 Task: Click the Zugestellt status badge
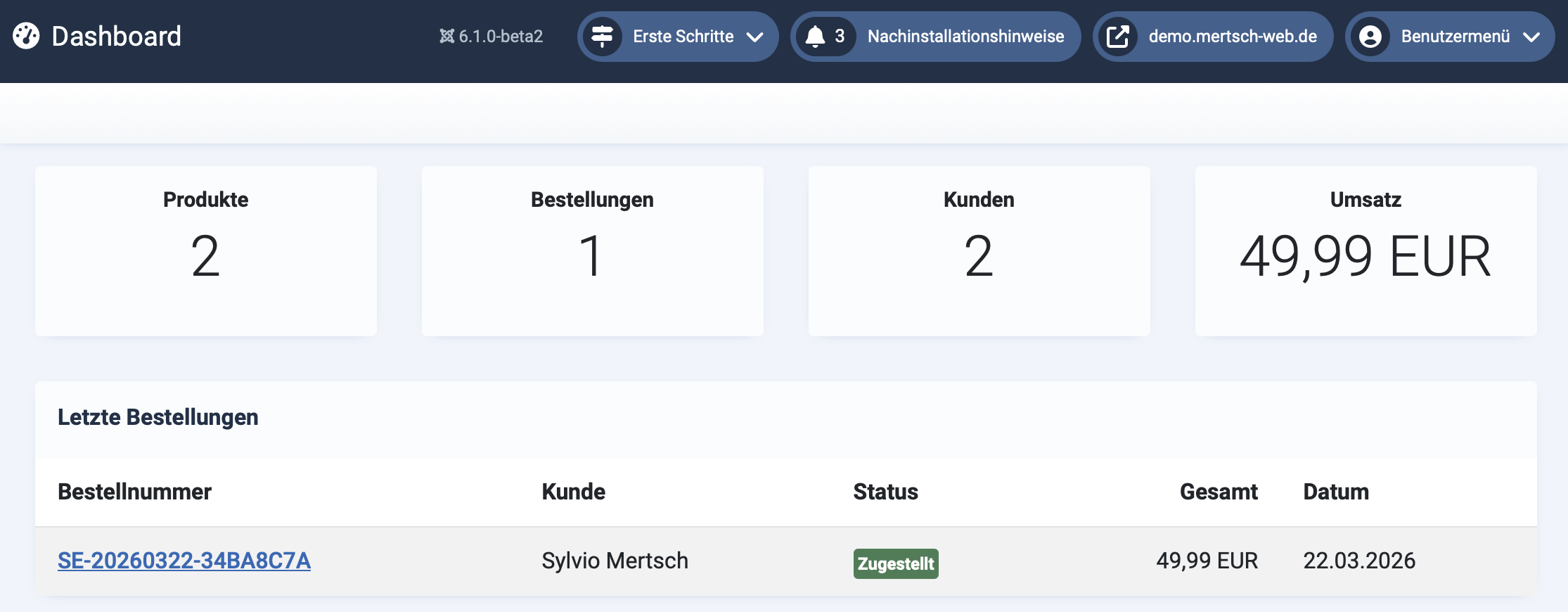point(896,563)
